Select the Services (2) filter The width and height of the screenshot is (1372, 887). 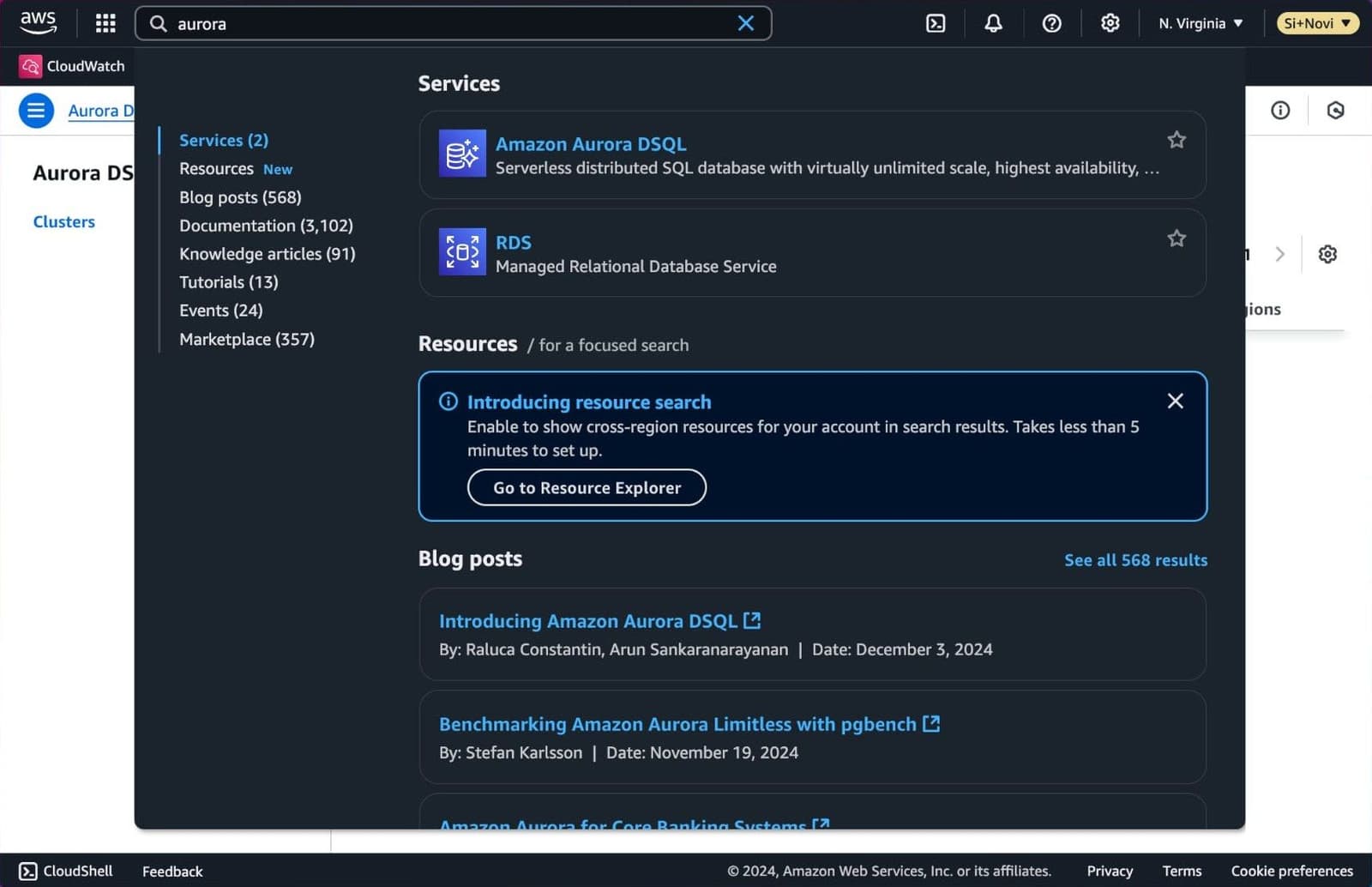(x=224, y=140)
